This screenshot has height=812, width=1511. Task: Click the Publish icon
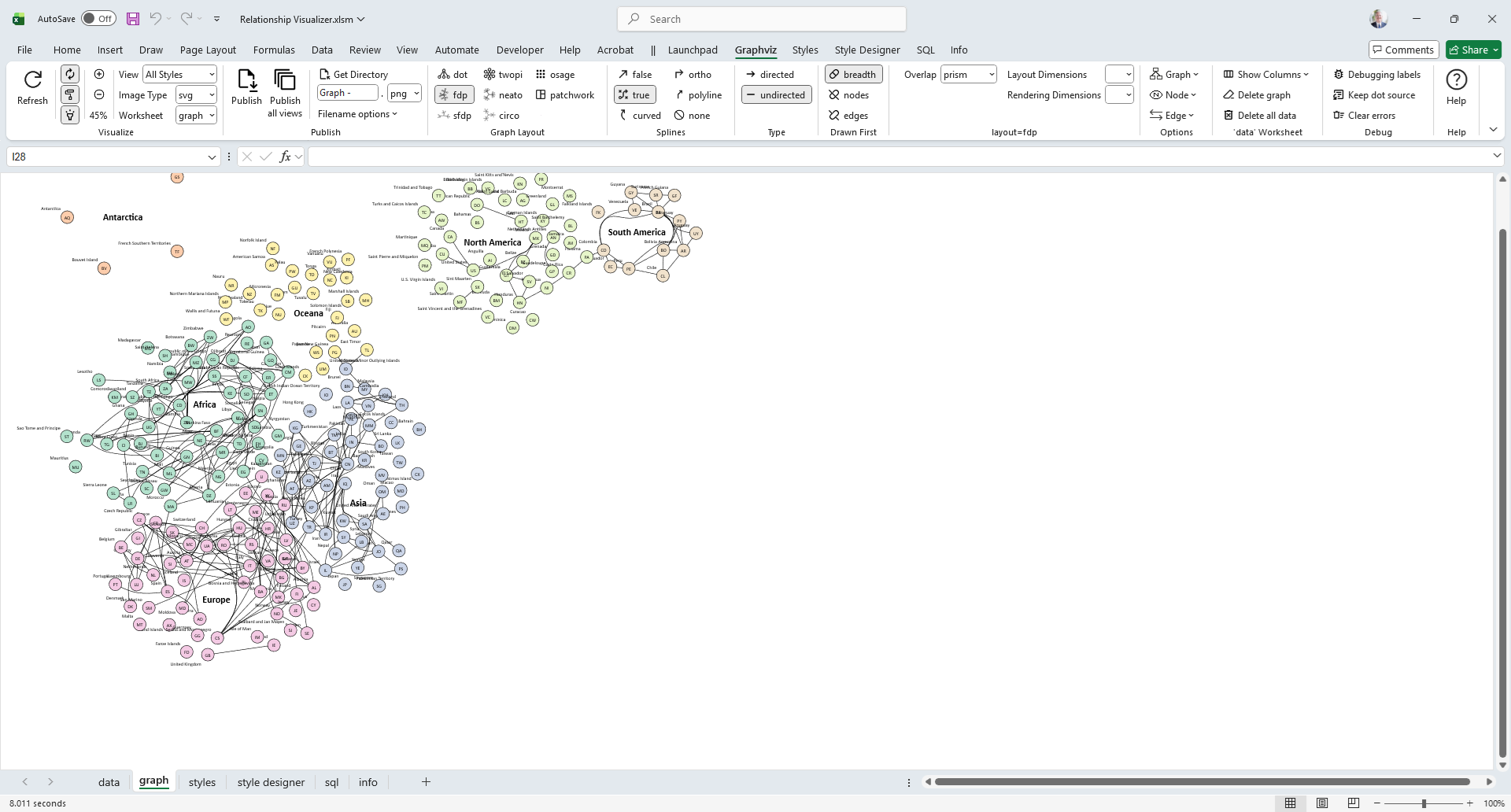[246, 80]
